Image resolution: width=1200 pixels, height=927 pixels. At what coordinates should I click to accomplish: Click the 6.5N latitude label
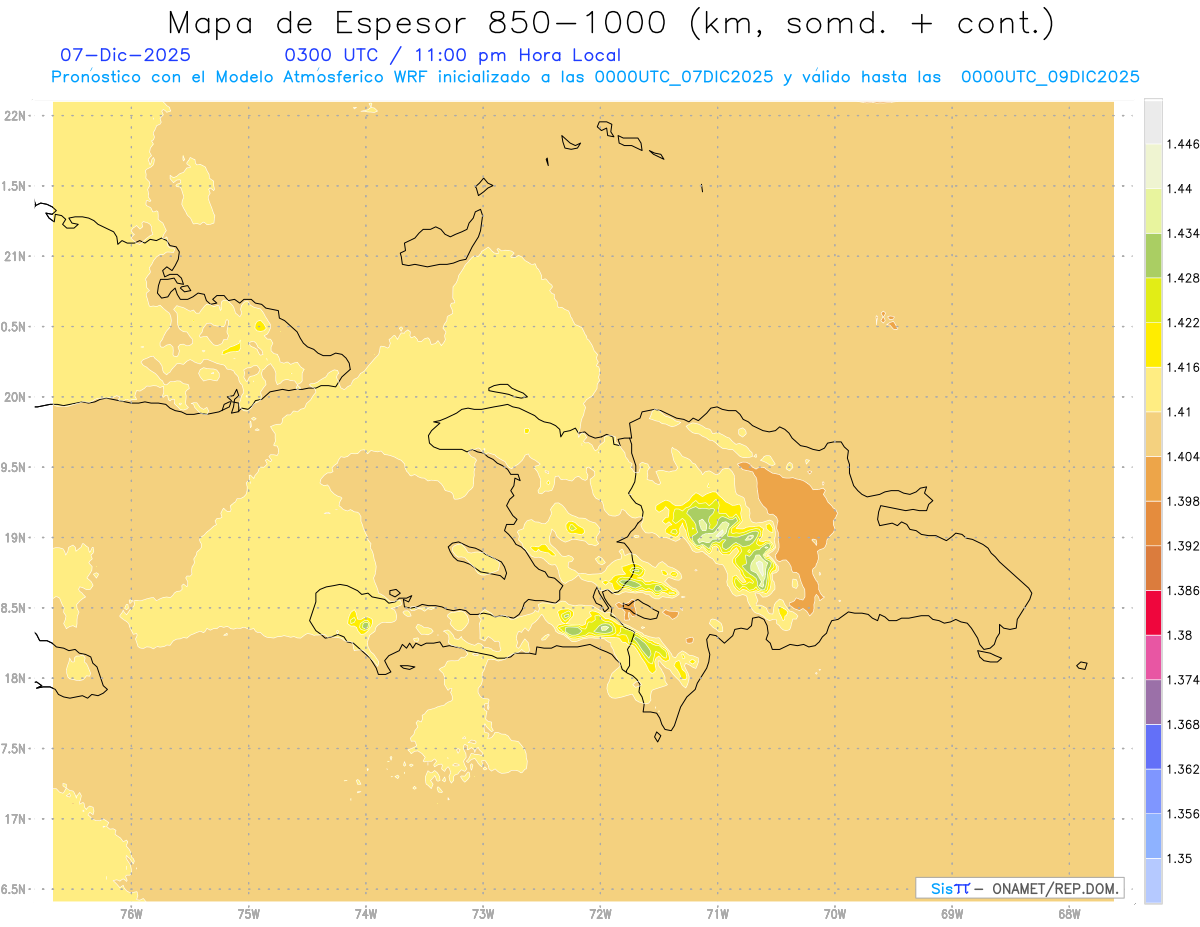[x=14, y=889]
